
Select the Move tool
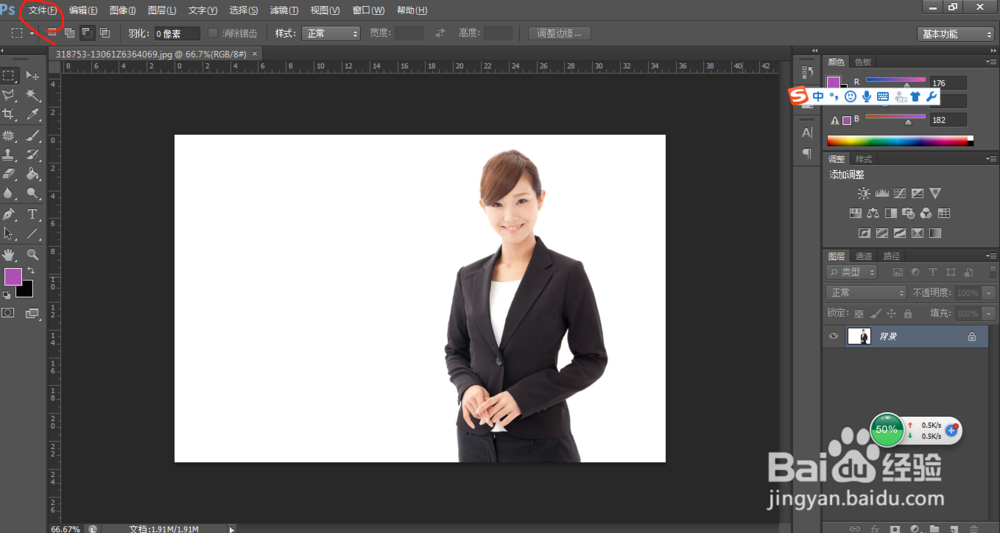coord(32,76)
